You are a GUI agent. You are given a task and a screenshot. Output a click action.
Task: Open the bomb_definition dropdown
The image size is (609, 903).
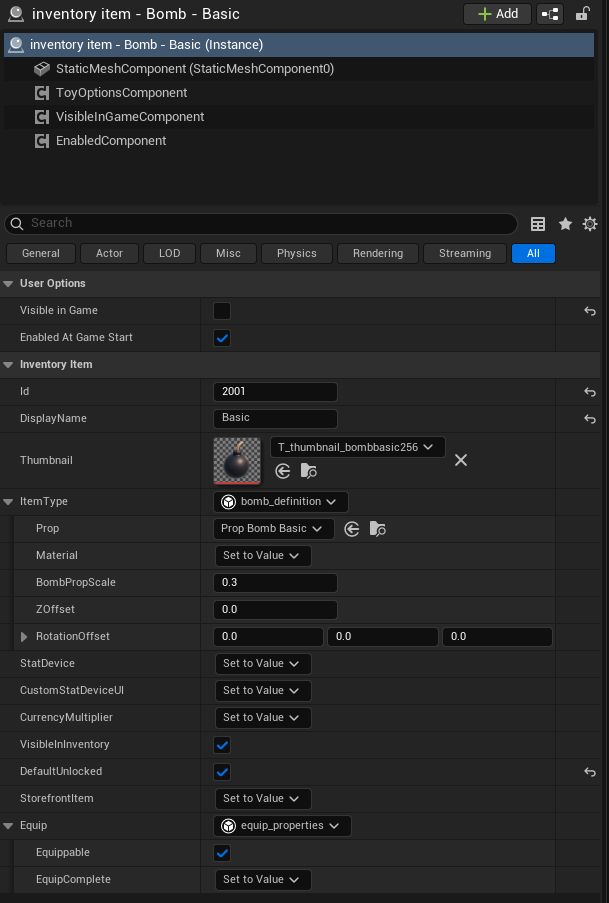click(x=281, y=502)
